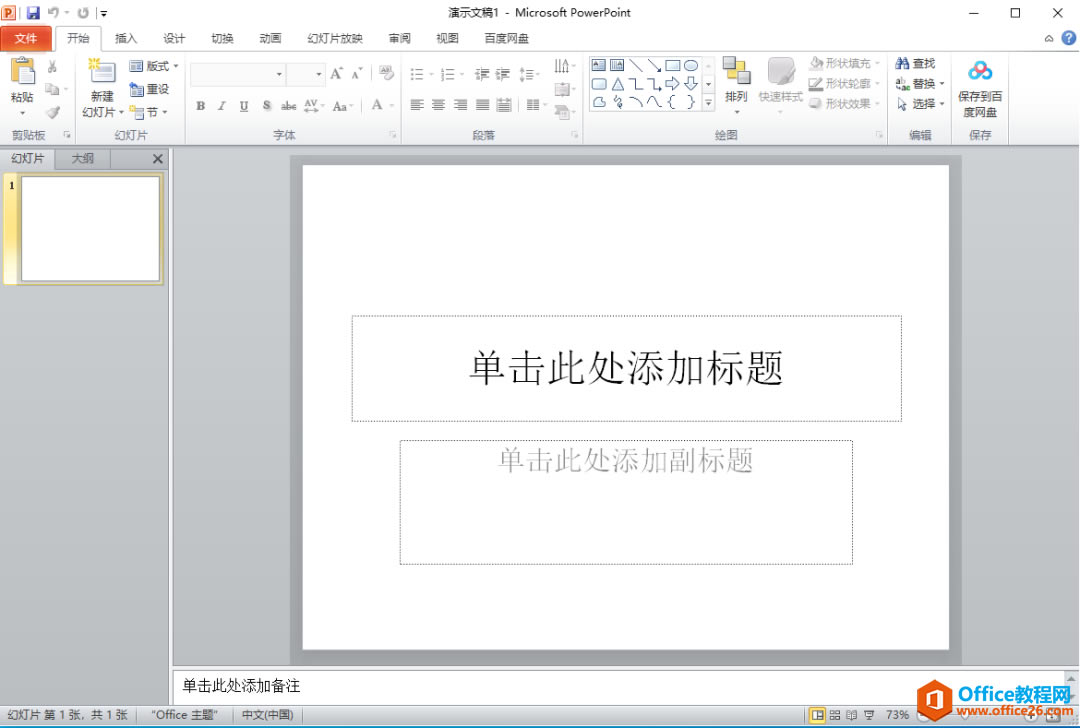Switch to the 大纲 outline pane tab

tap(83, 158)
